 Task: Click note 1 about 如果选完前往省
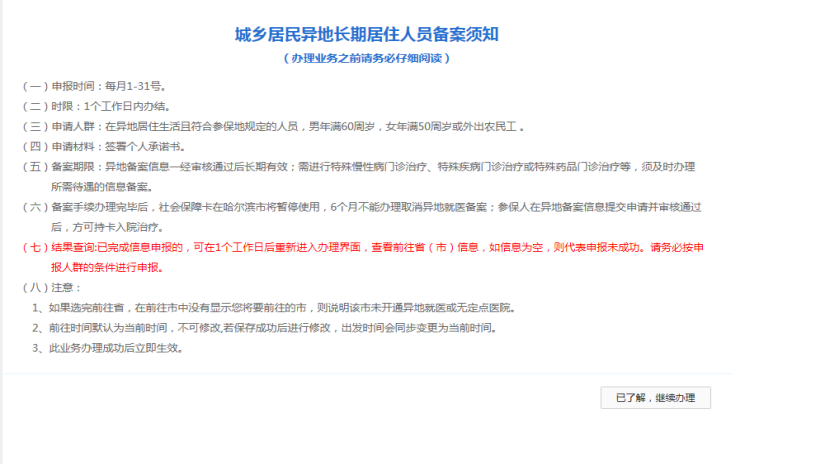pos(274,308)
